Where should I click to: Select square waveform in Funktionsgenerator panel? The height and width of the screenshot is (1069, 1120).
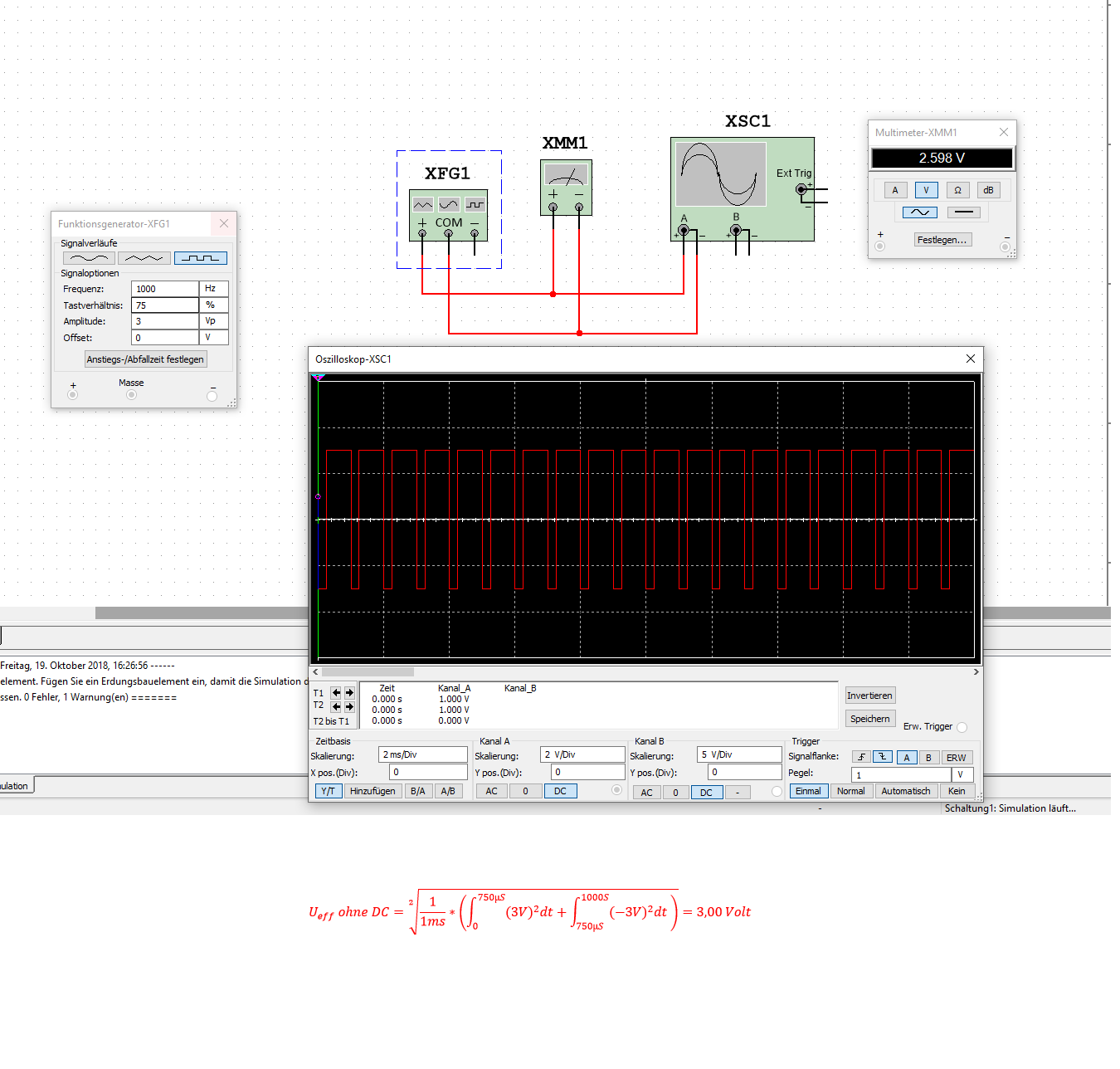[x=201, y=258]
